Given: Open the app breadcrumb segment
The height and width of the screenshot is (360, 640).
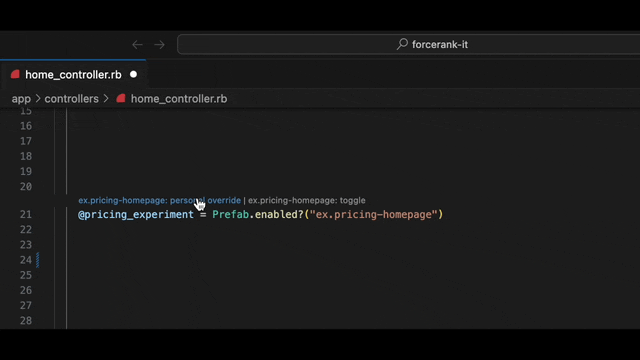Looking at the screenshot, I should click(x=21, y=99).
